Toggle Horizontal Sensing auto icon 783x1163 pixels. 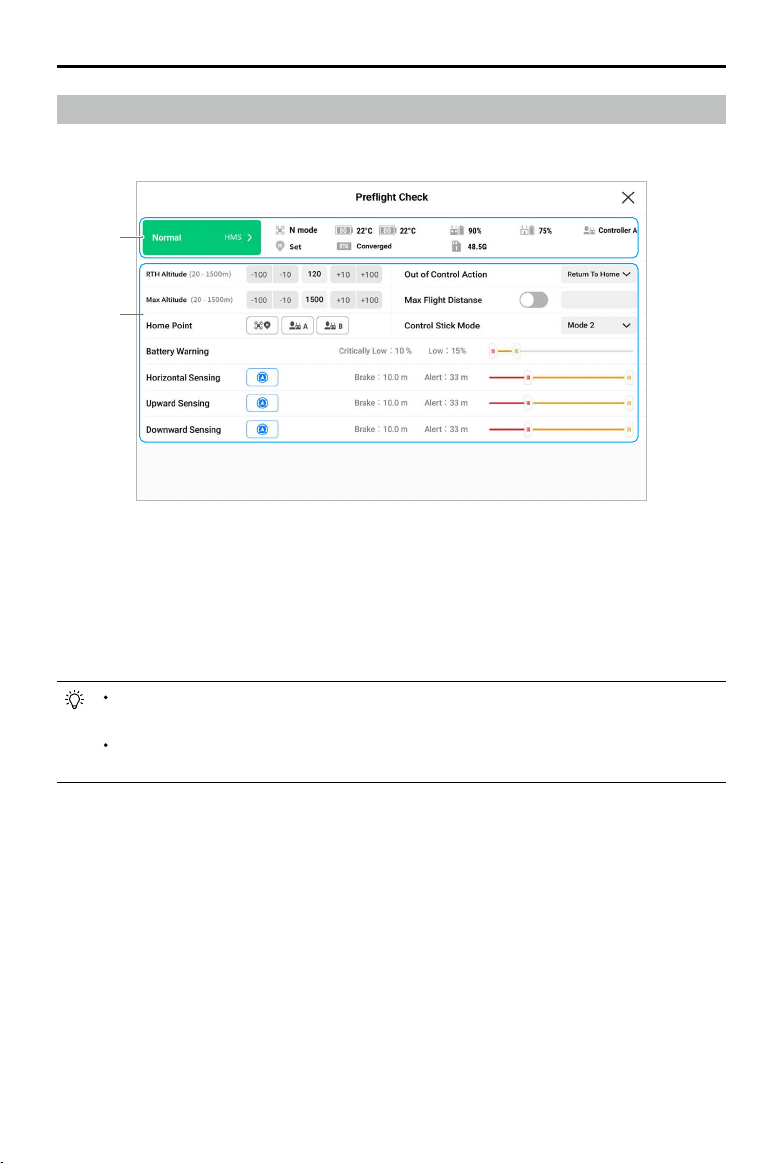coord(262,378)
